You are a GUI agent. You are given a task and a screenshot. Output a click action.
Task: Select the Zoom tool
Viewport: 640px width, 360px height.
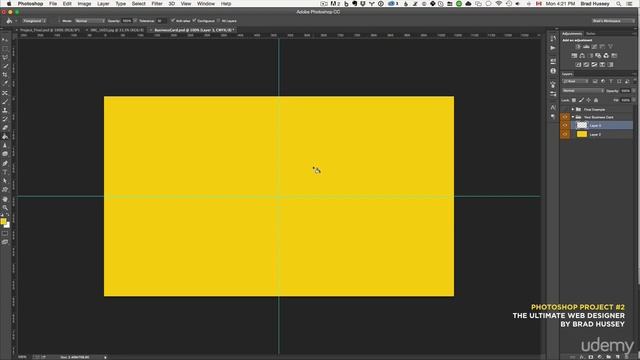pyautogui.click(x=5, y=207)
